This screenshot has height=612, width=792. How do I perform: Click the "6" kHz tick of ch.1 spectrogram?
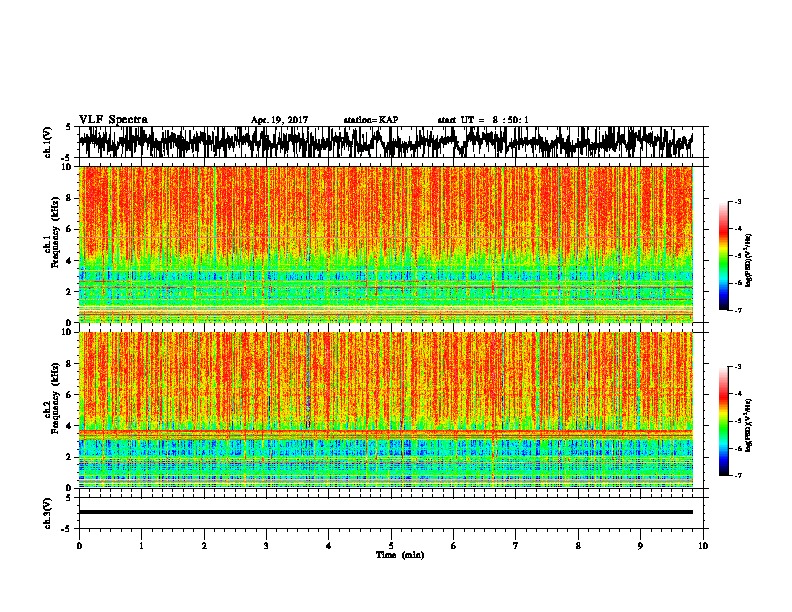pos(69,230)
